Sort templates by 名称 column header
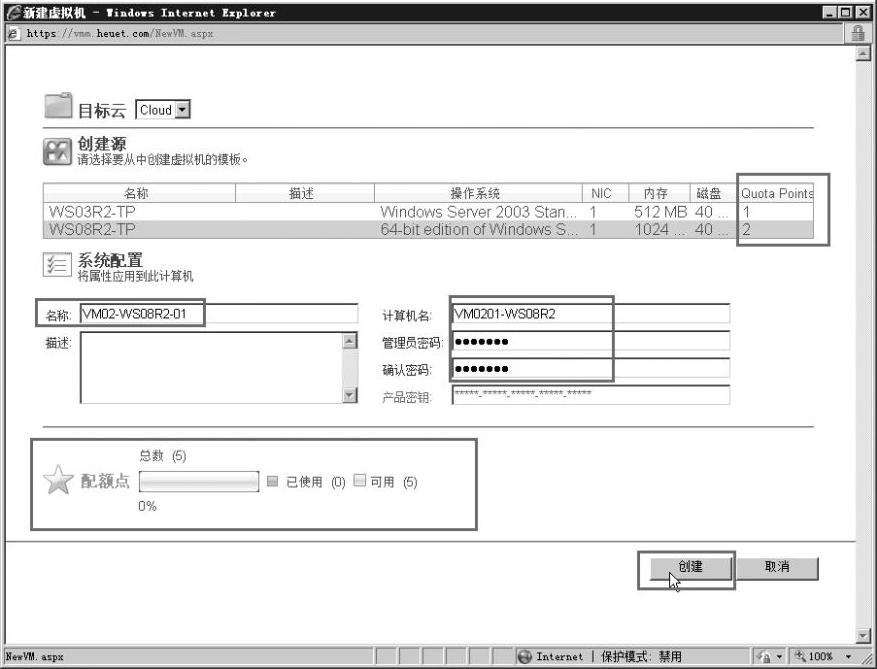 139,193
